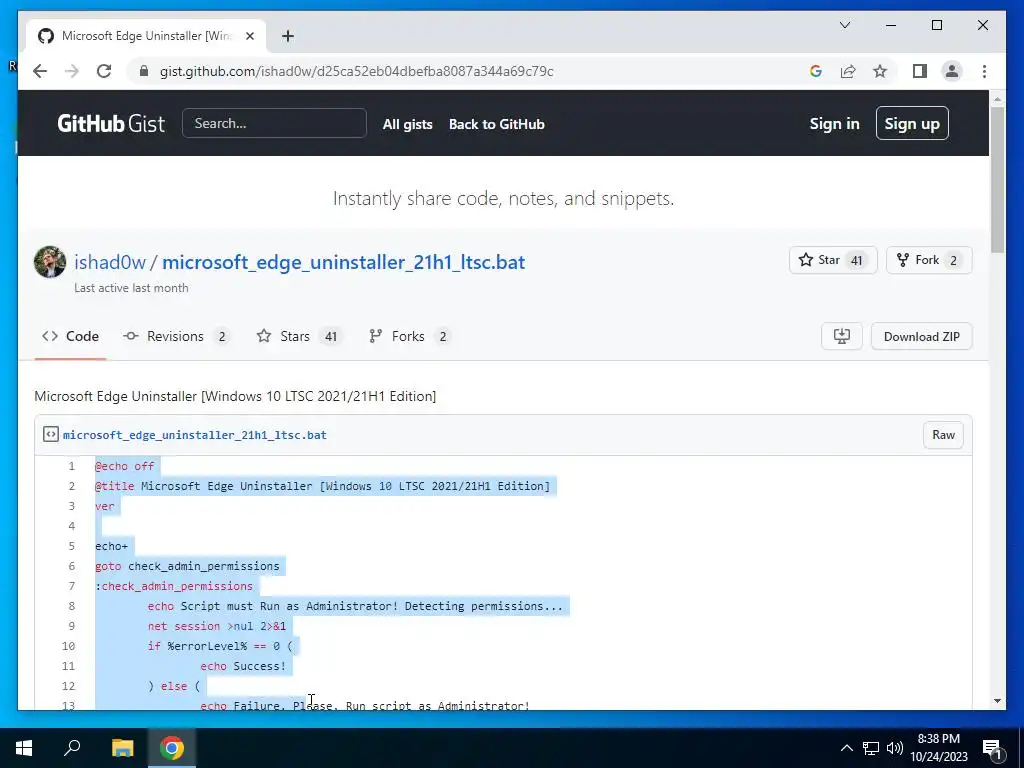
Task: Open the taskbar clock and date
Action: 939,748
